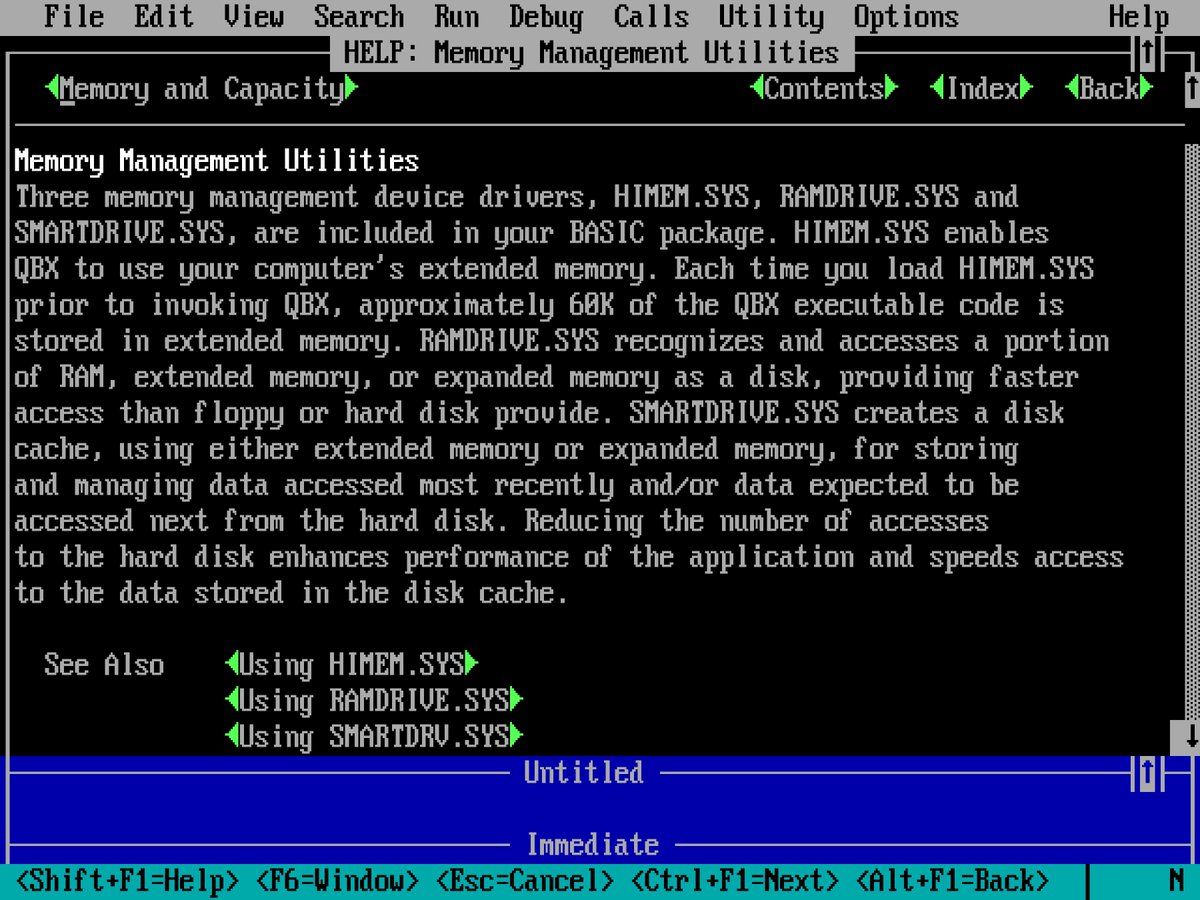This screenshot has width=1200, height=900.
Task: Click F6=Window in status bar
Action: (x=337, y=881)
